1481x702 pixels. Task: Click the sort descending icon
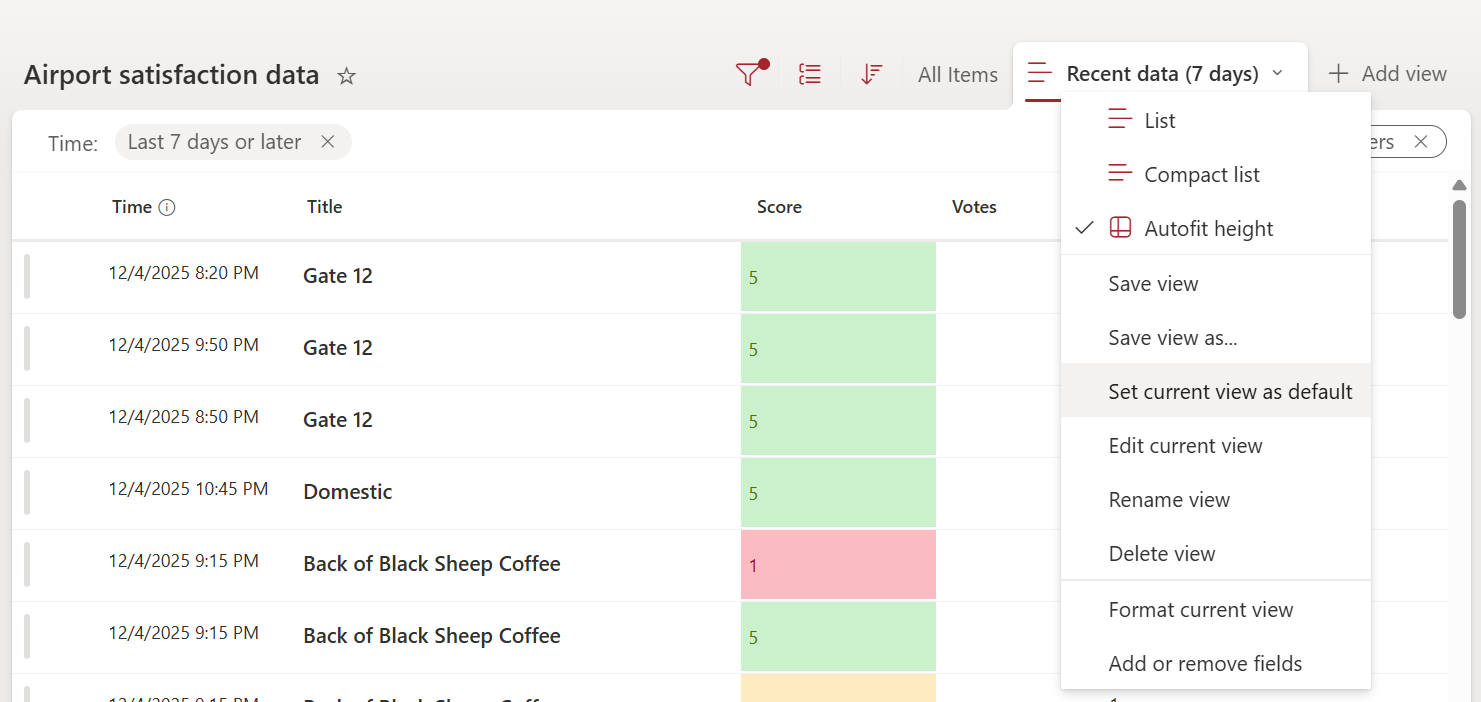(871, 74)
